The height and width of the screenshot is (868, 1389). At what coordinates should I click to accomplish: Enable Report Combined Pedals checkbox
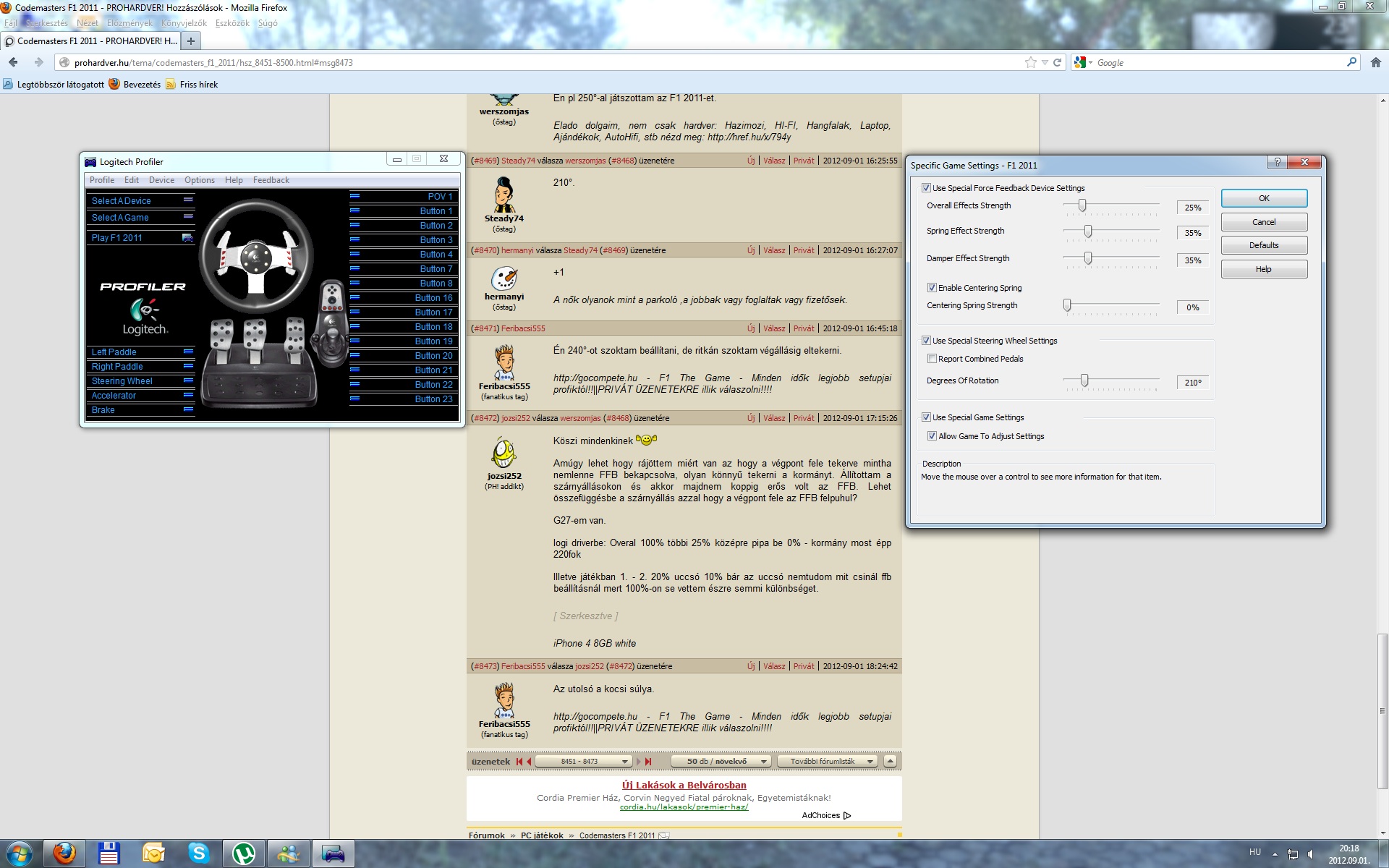point(932,359)
